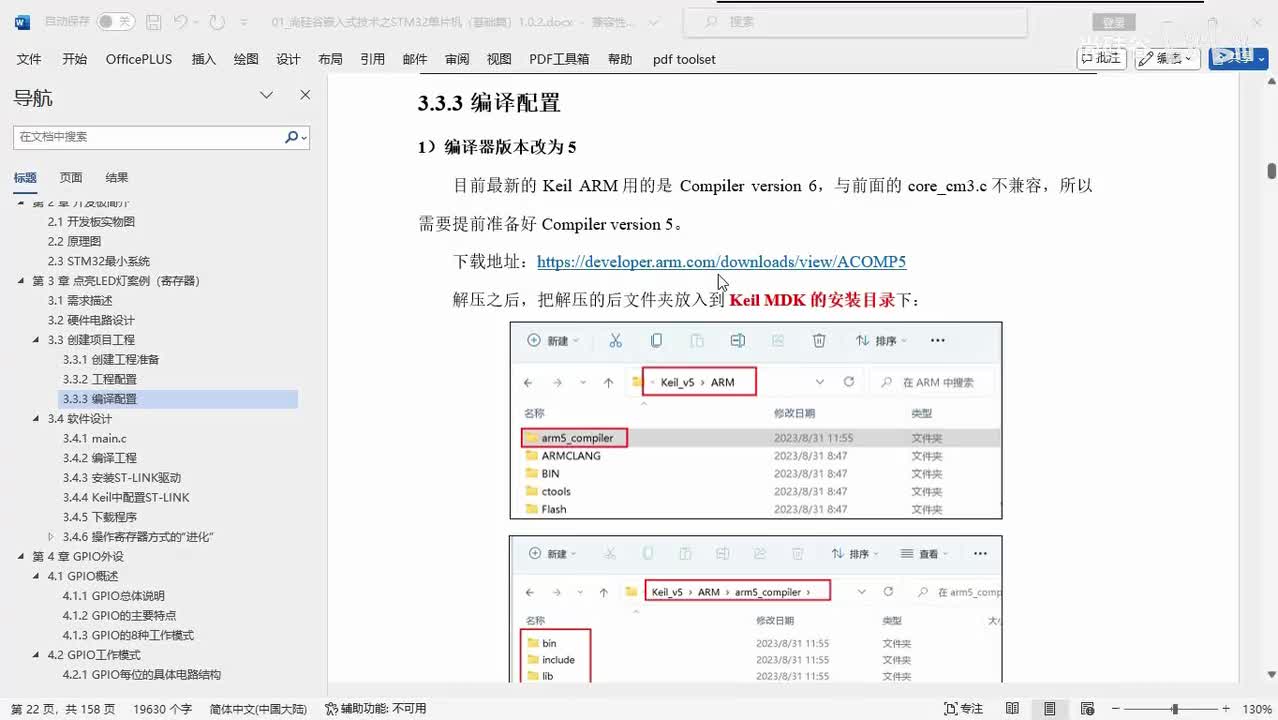Click the 19630 个字 word count
1278x720 pixels.
click(x=162, y=708)
